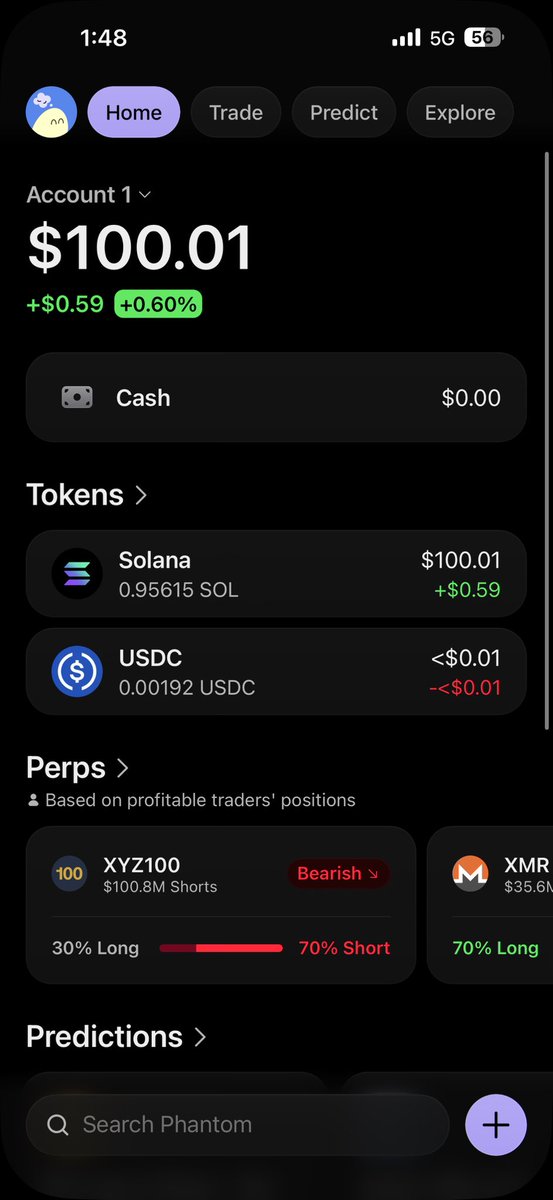Open the Predictions section chevron
553x1200 pixels.
click(x=200, y=1037)
